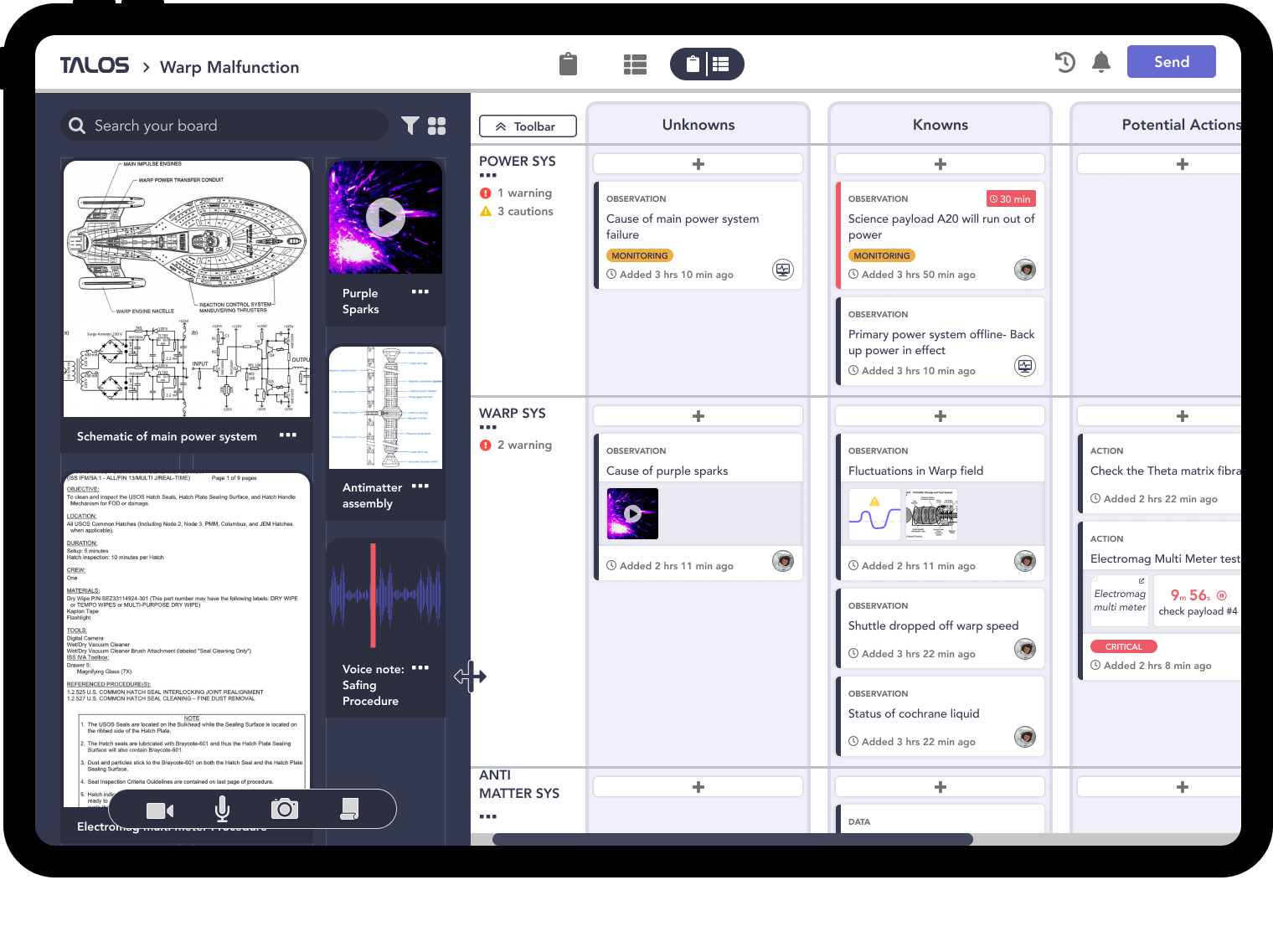The image size is (1273, 952).
Task: Take a photo with camera icon
Action: point(285,809)
